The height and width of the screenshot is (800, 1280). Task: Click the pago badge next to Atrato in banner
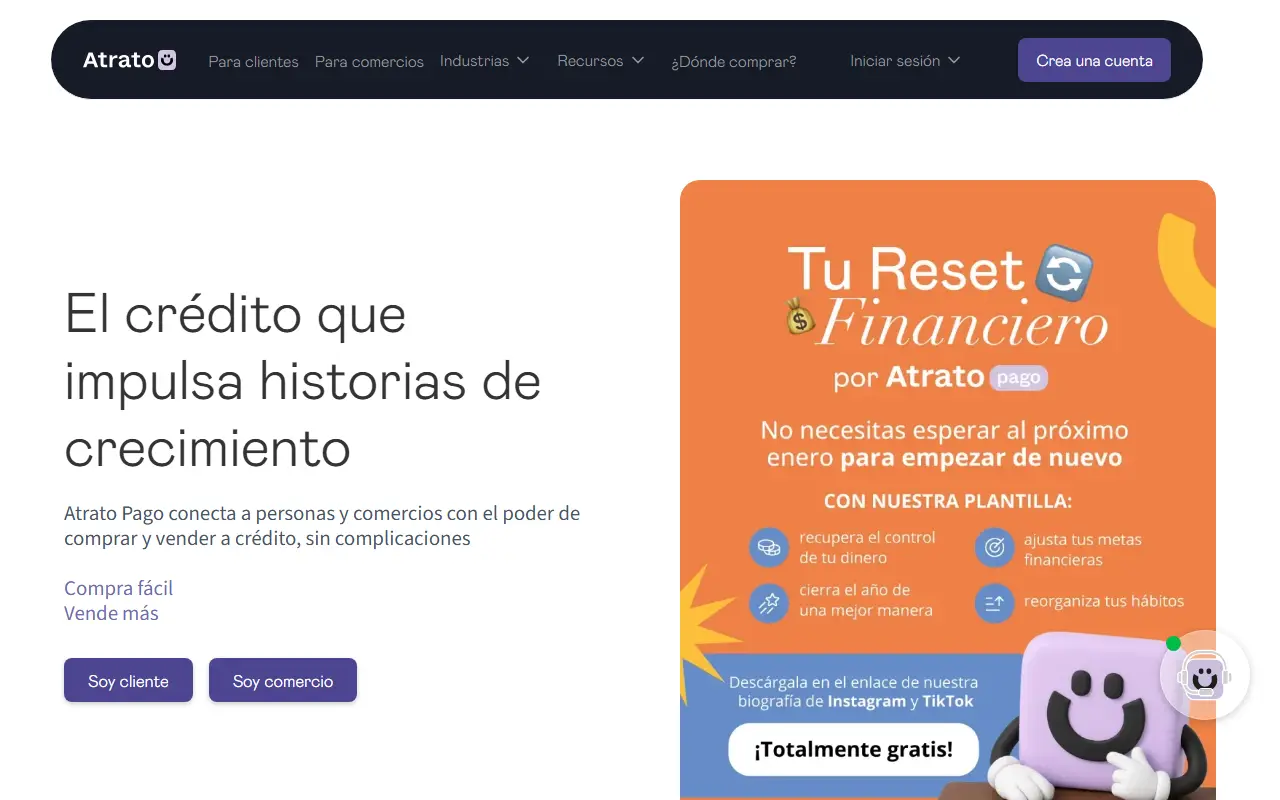tap(1018, 378)
